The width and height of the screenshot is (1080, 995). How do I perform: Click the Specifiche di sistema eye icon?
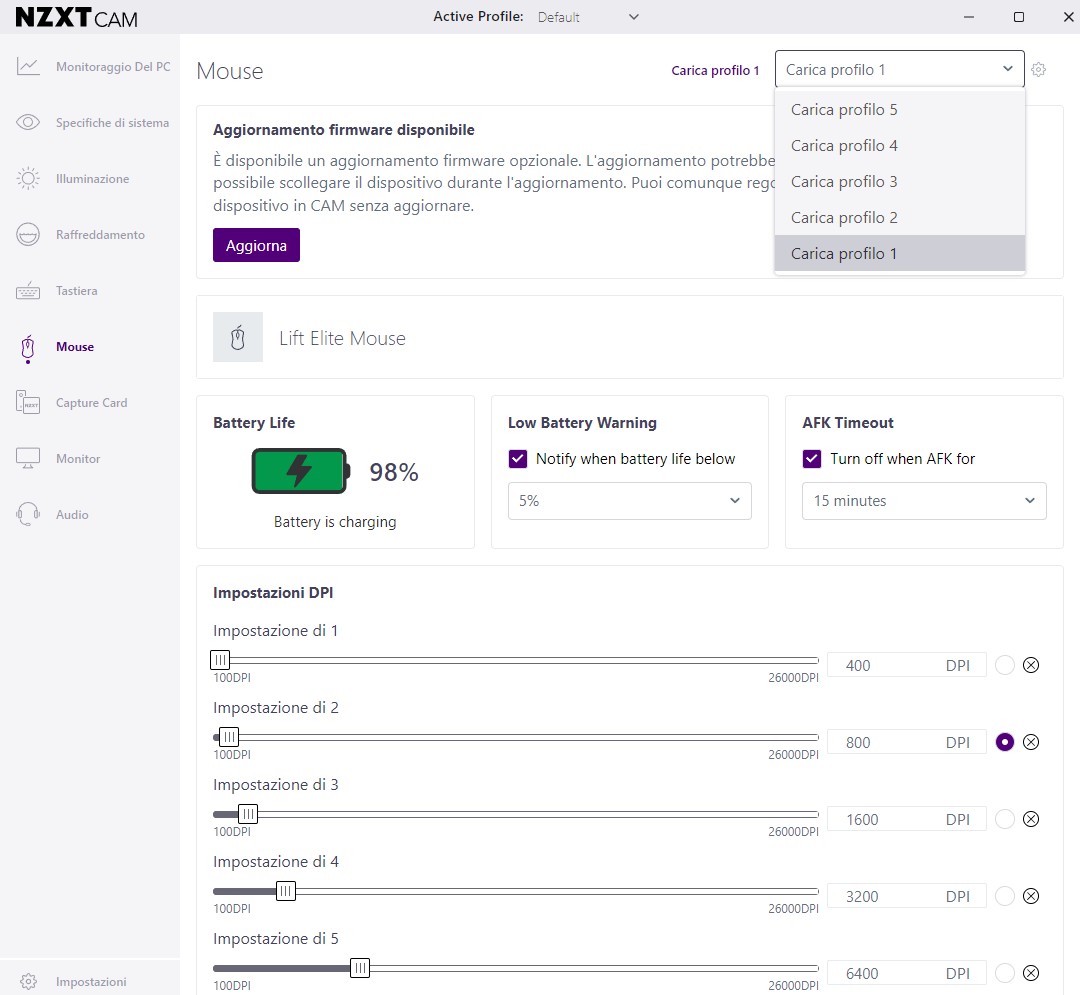point(28,123)
